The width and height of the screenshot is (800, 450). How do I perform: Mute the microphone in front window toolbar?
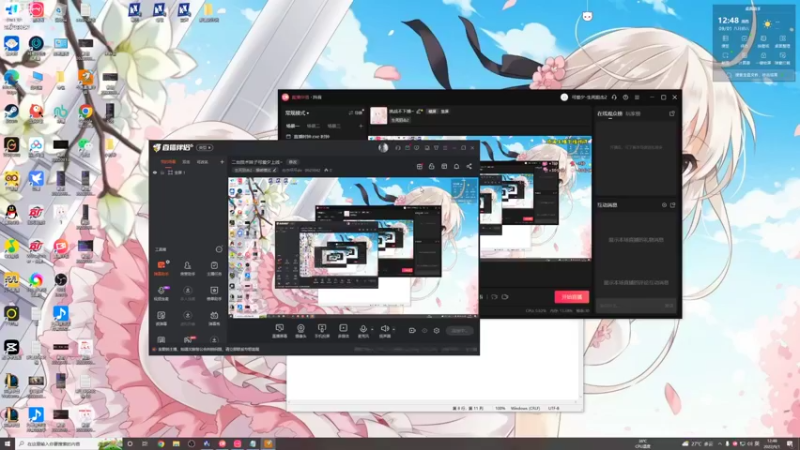tap(363, 329)
